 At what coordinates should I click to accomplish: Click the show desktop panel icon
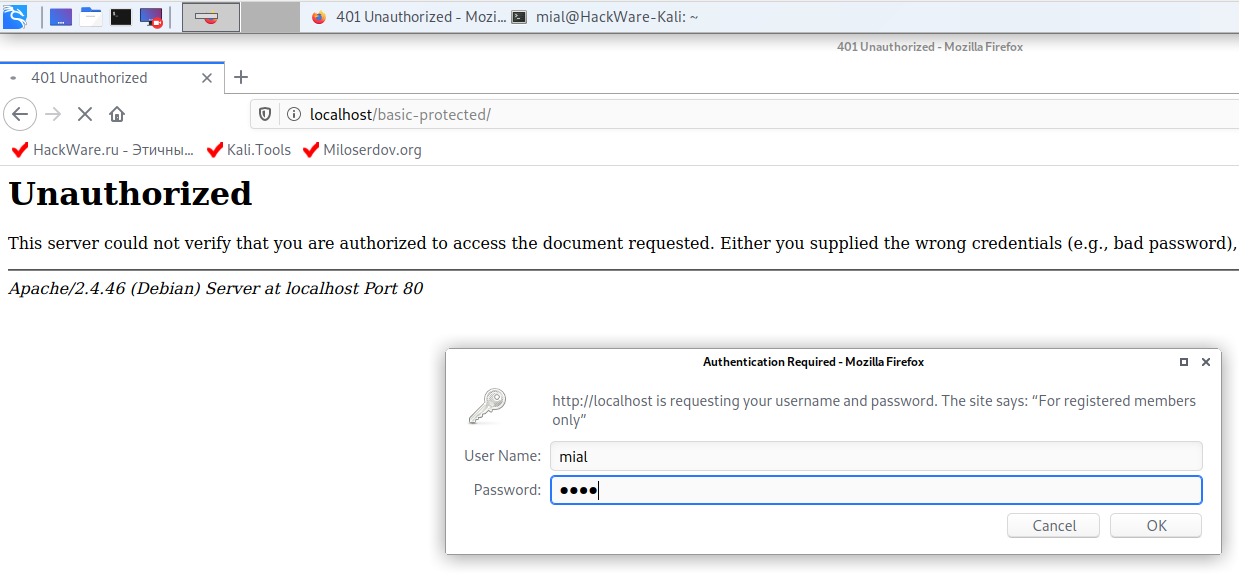click(x=61, y=17)
